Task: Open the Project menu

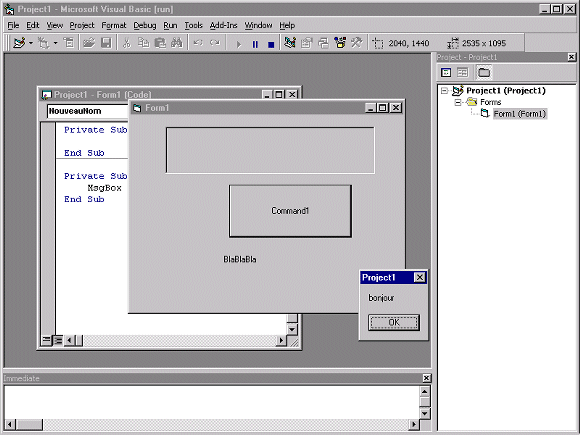Action: 82,25
